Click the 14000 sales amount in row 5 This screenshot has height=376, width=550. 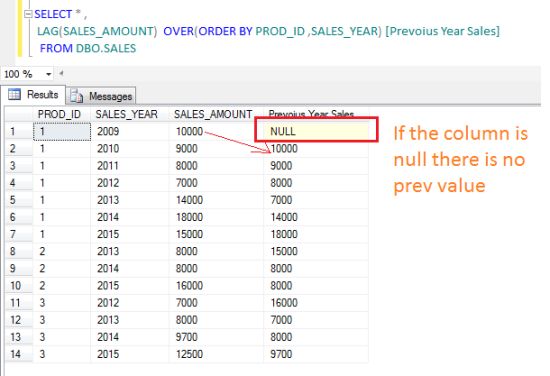pos(216,200)
